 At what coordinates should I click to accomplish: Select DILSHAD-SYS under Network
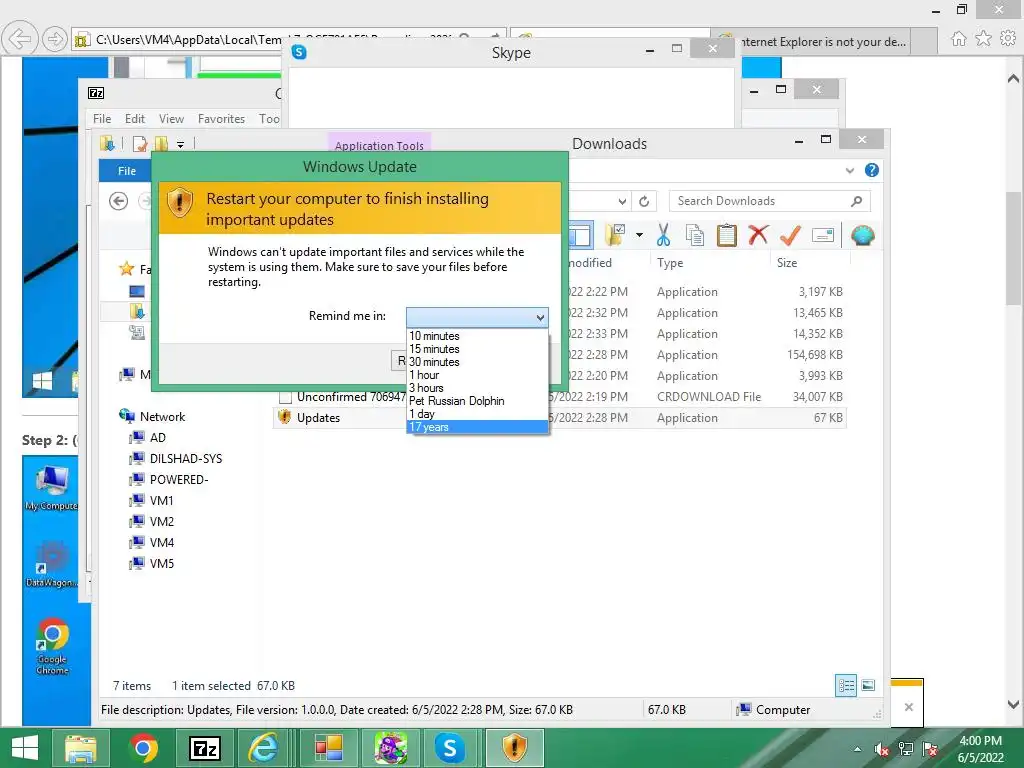pyautogui.click(x=185, y=458)
